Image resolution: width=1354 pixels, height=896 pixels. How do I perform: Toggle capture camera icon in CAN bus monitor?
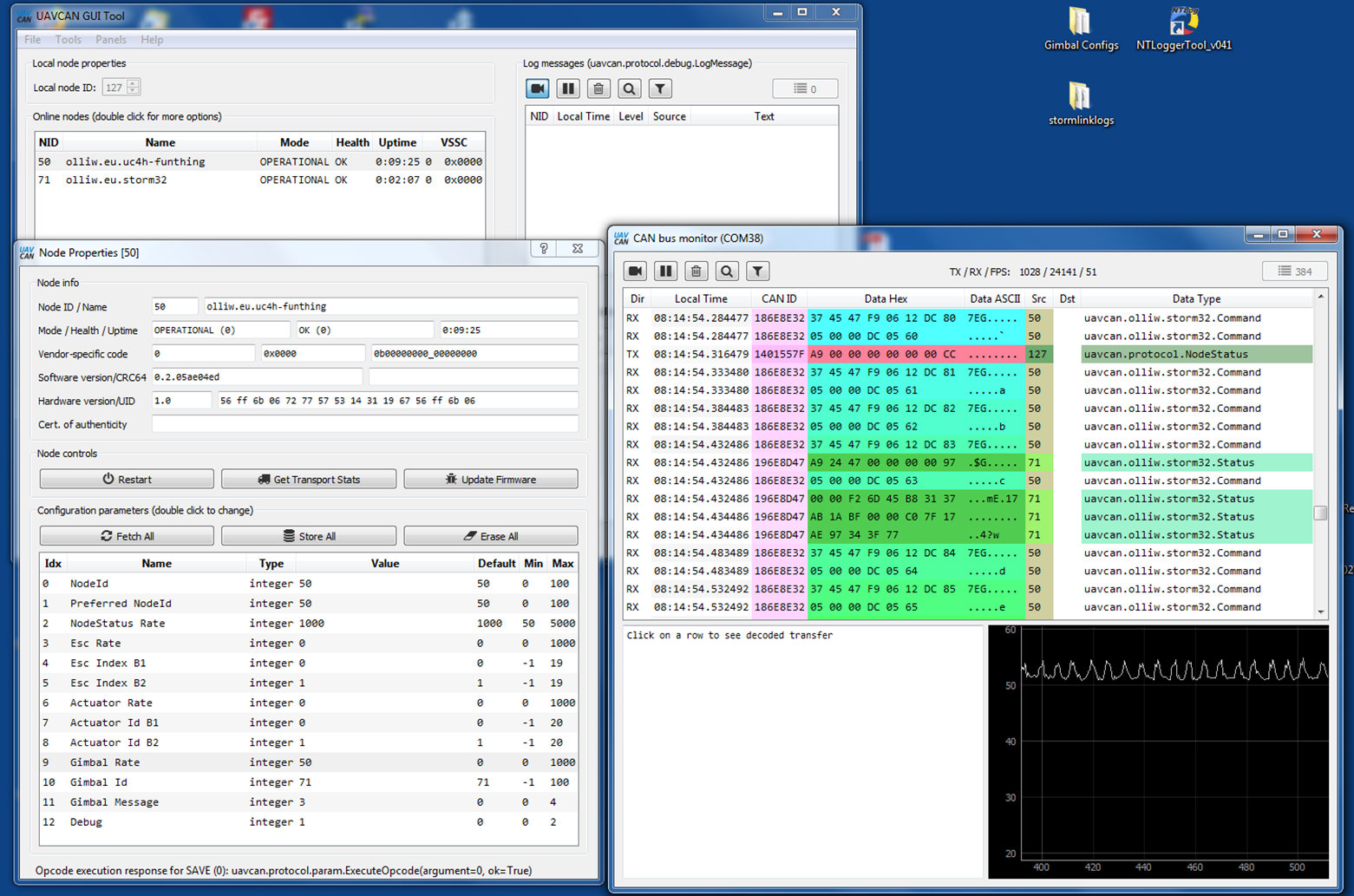[x=636, y=271]
